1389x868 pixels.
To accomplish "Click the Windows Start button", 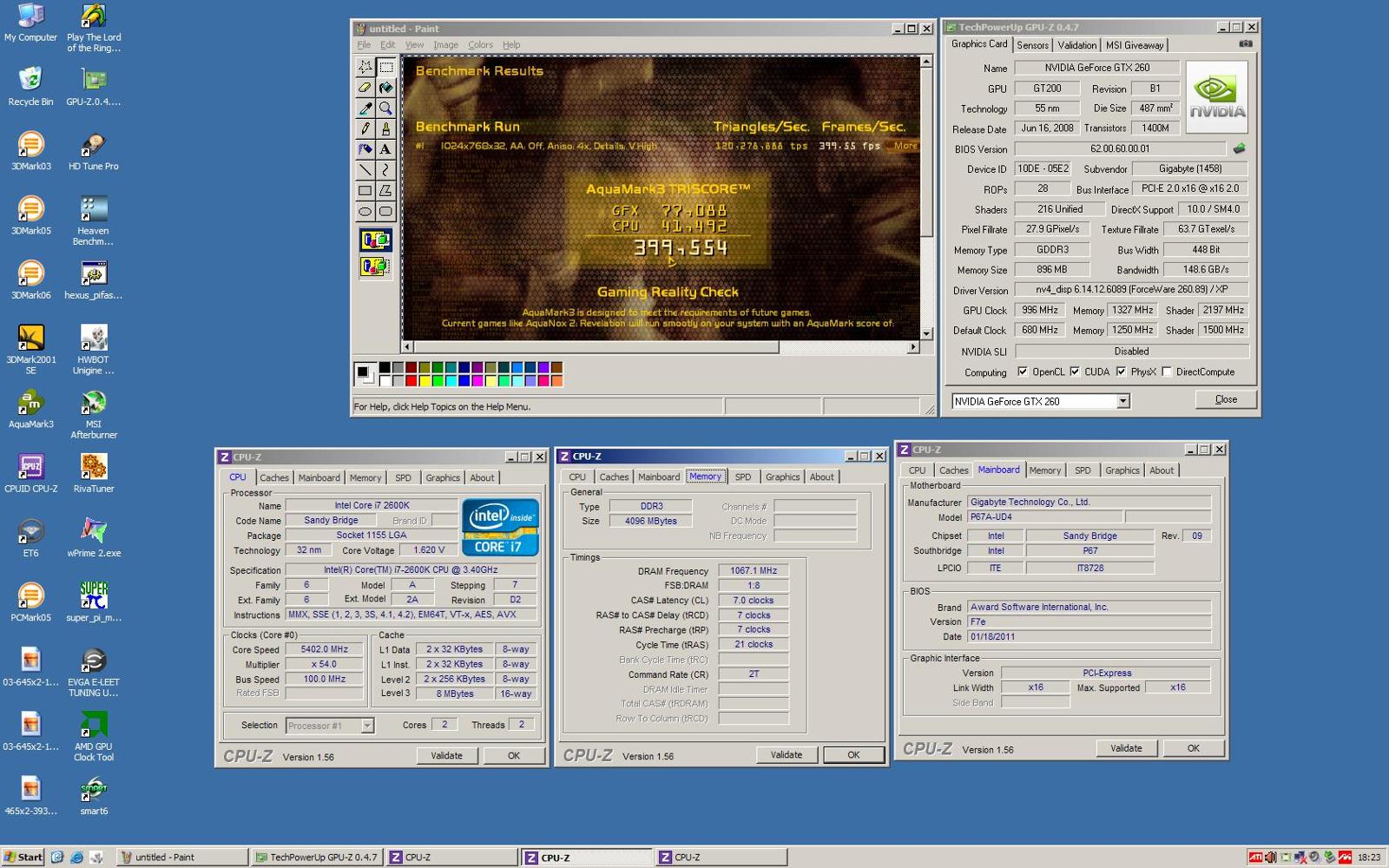I will [x=23, y=857].
